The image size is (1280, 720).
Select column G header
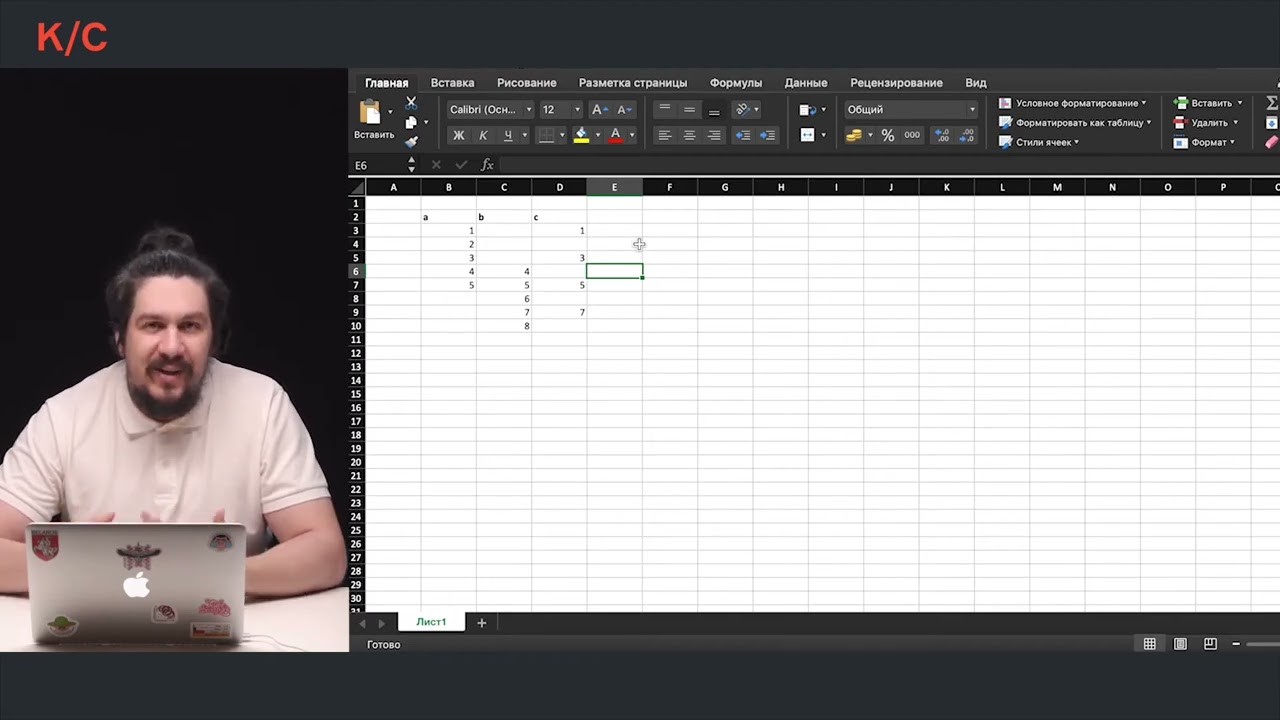click(725, 187)
